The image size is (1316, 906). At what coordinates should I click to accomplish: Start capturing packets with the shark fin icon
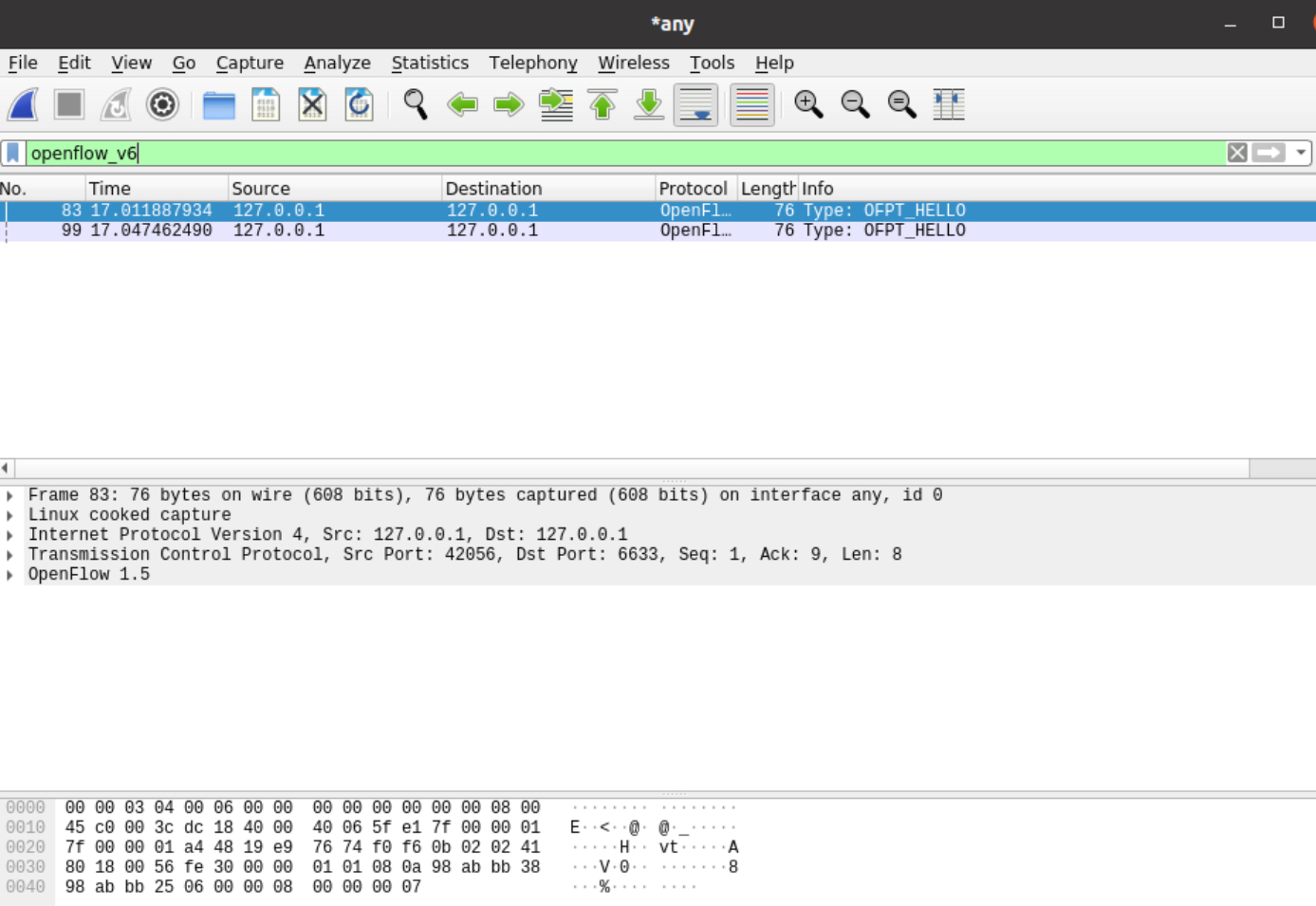point(23,104)
